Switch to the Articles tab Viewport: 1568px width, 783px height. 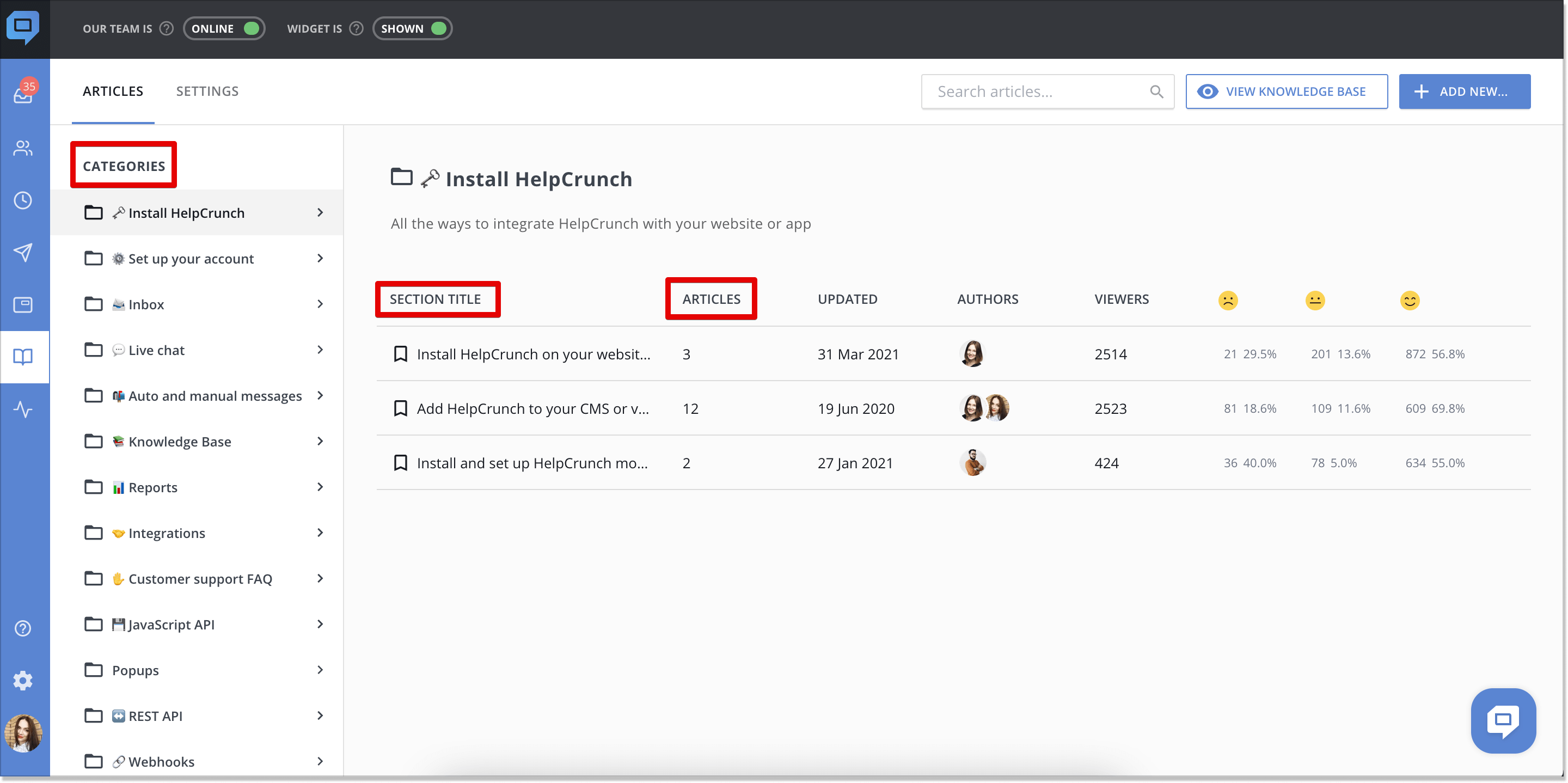click(113, 91)
